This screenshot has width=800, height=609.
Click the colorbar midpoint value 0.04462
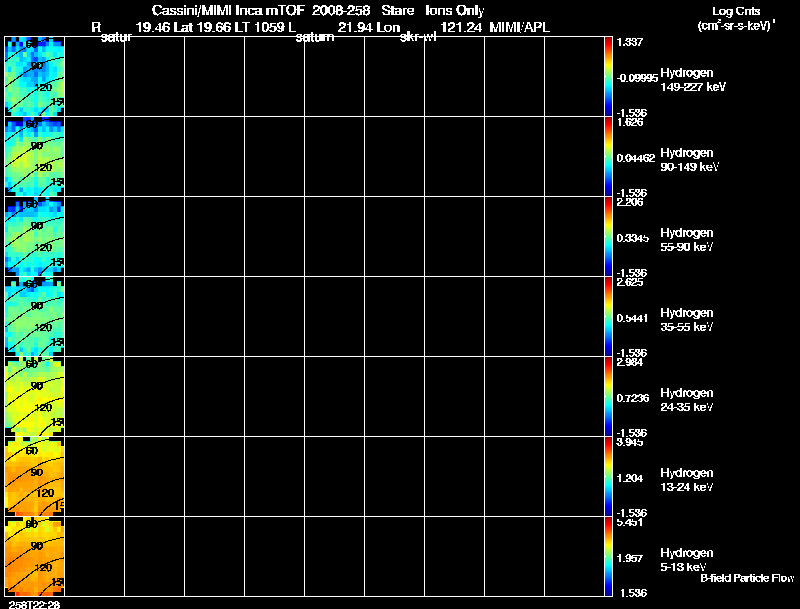pos(636,158)
